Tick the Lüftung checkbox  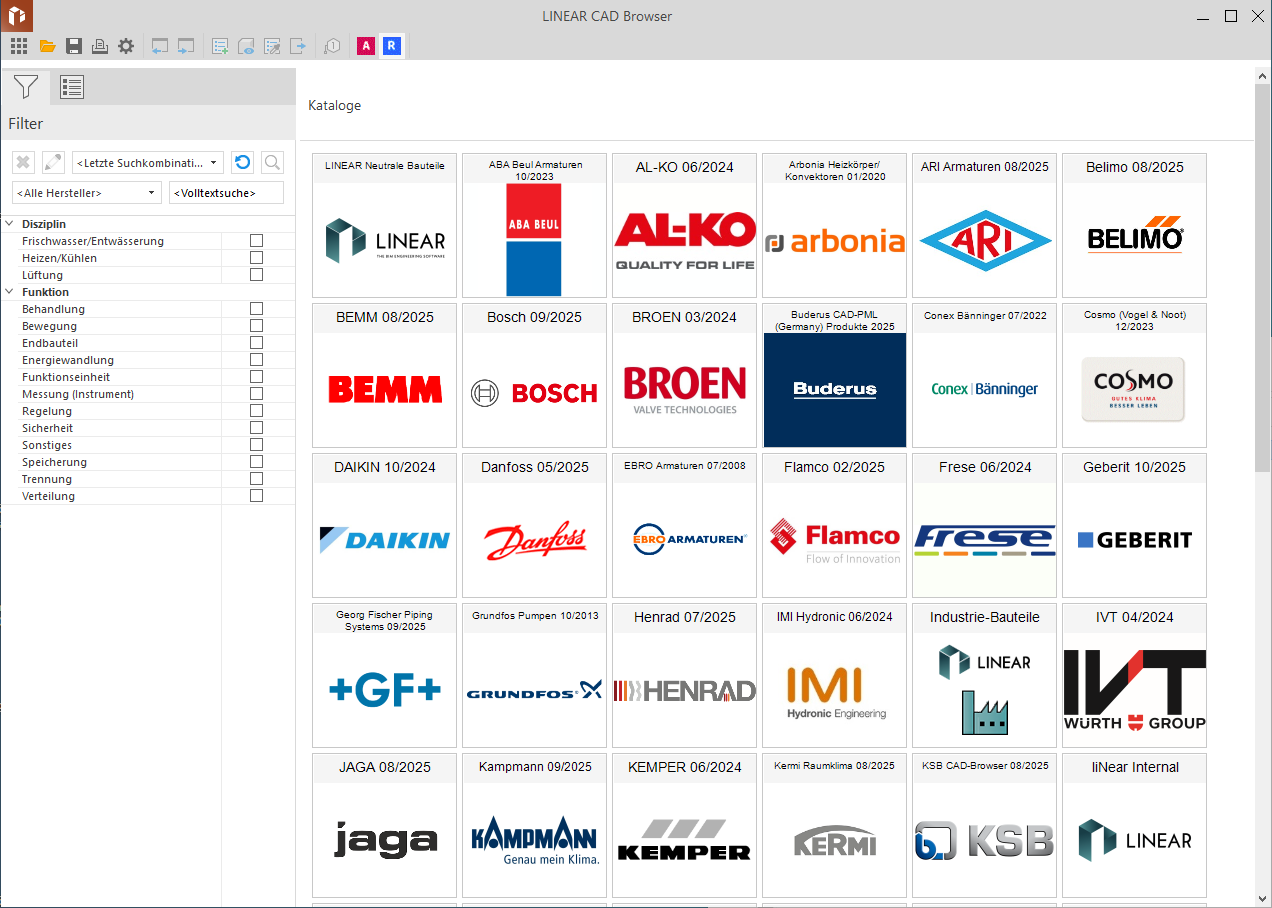pyautogui.click(x=257, y=275)
